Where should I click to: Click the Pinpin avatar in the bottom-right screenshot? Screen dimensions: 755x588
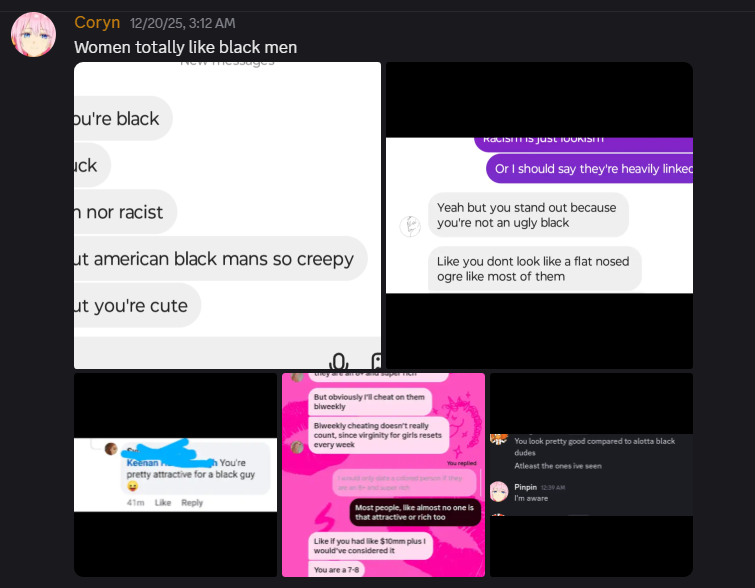(x=499, y=492)
